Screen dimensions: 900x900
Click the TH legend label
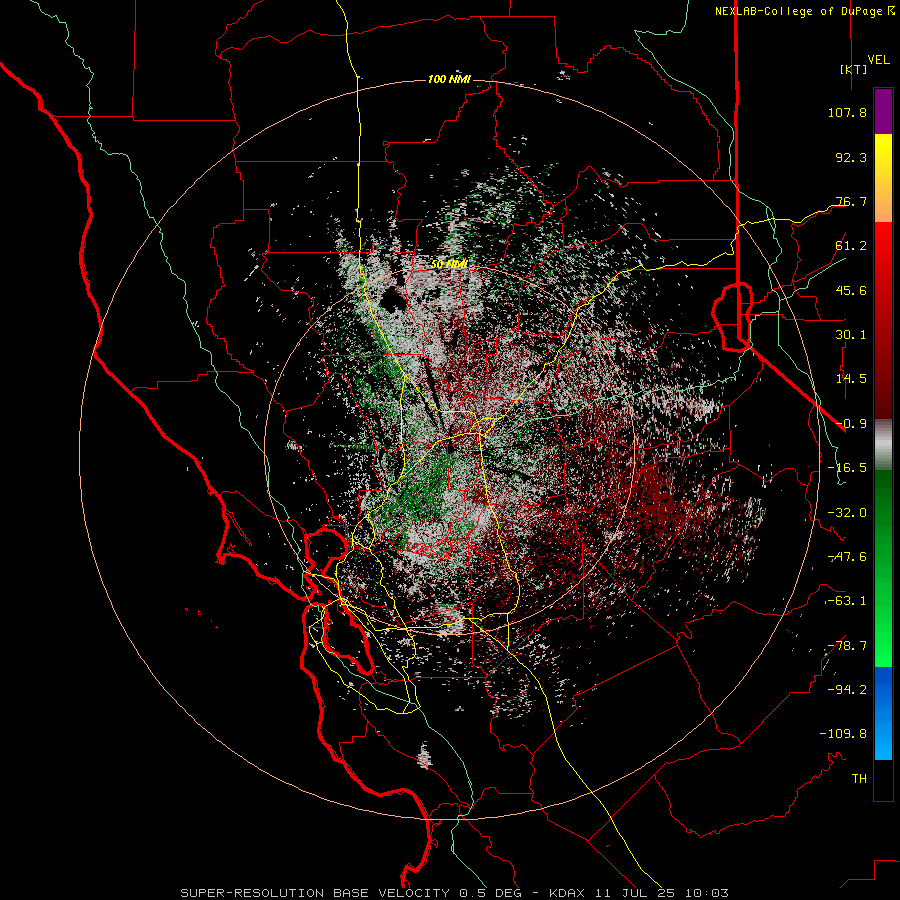pos(859,778)
